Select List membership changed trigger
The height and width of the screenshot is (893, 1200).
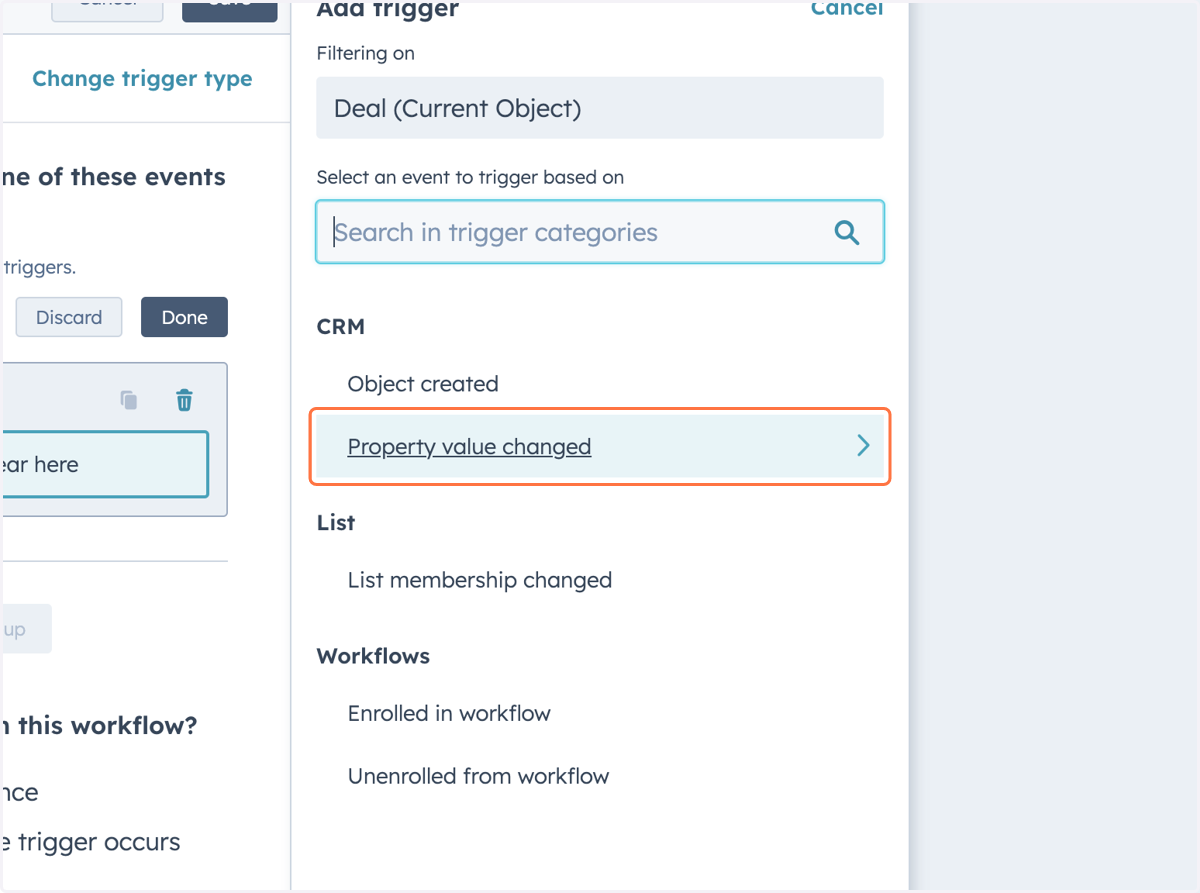point(480,580)
